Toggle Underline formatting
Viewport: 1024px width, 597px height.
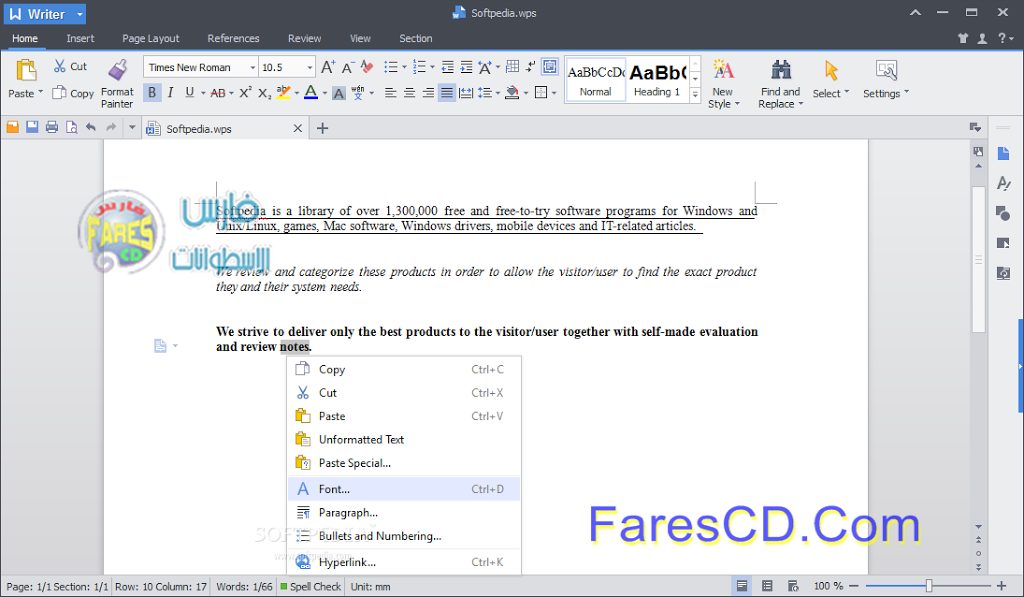(x=189, y=92)
